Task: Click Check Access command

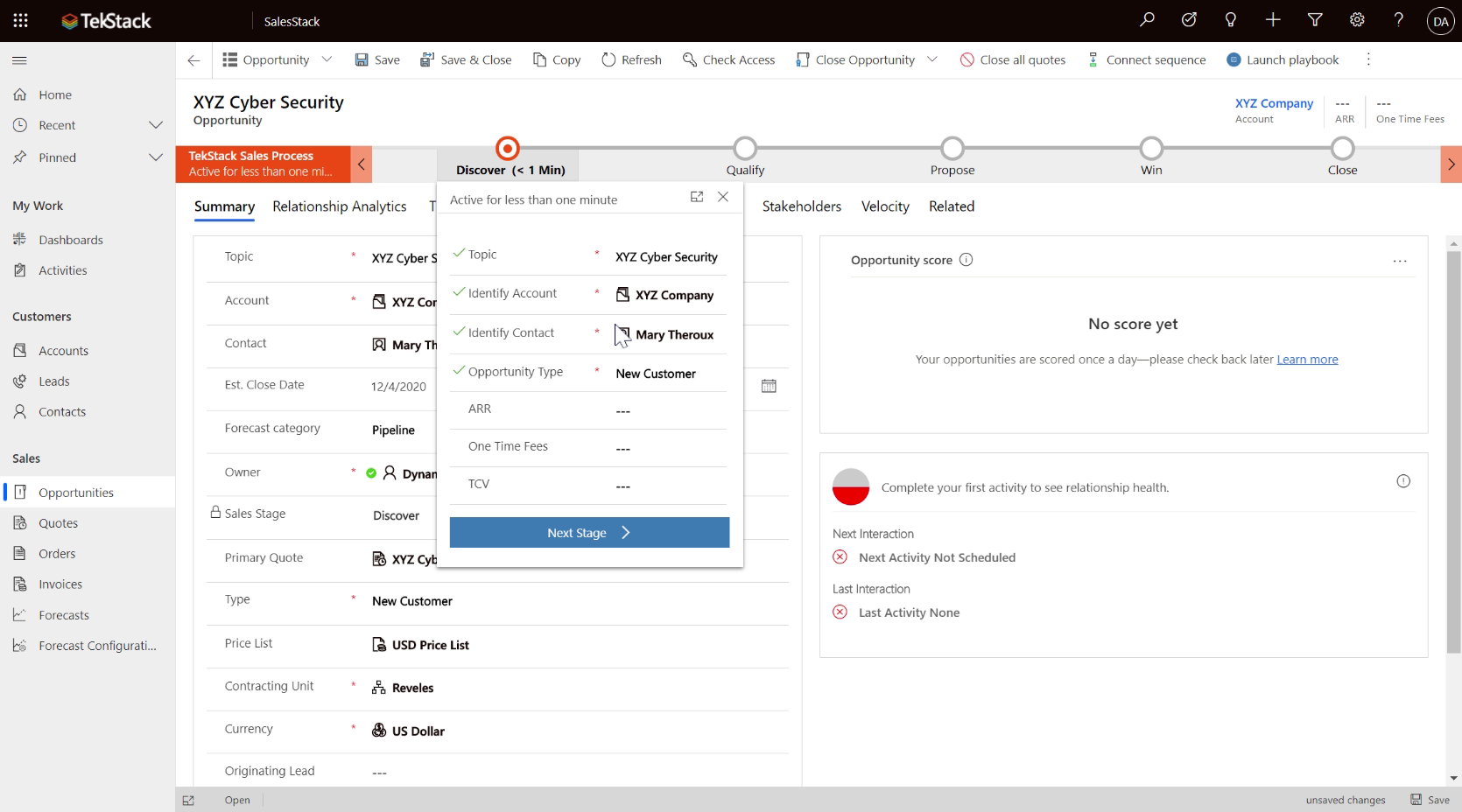Action: pyautogui.click(x=728, y=59)
